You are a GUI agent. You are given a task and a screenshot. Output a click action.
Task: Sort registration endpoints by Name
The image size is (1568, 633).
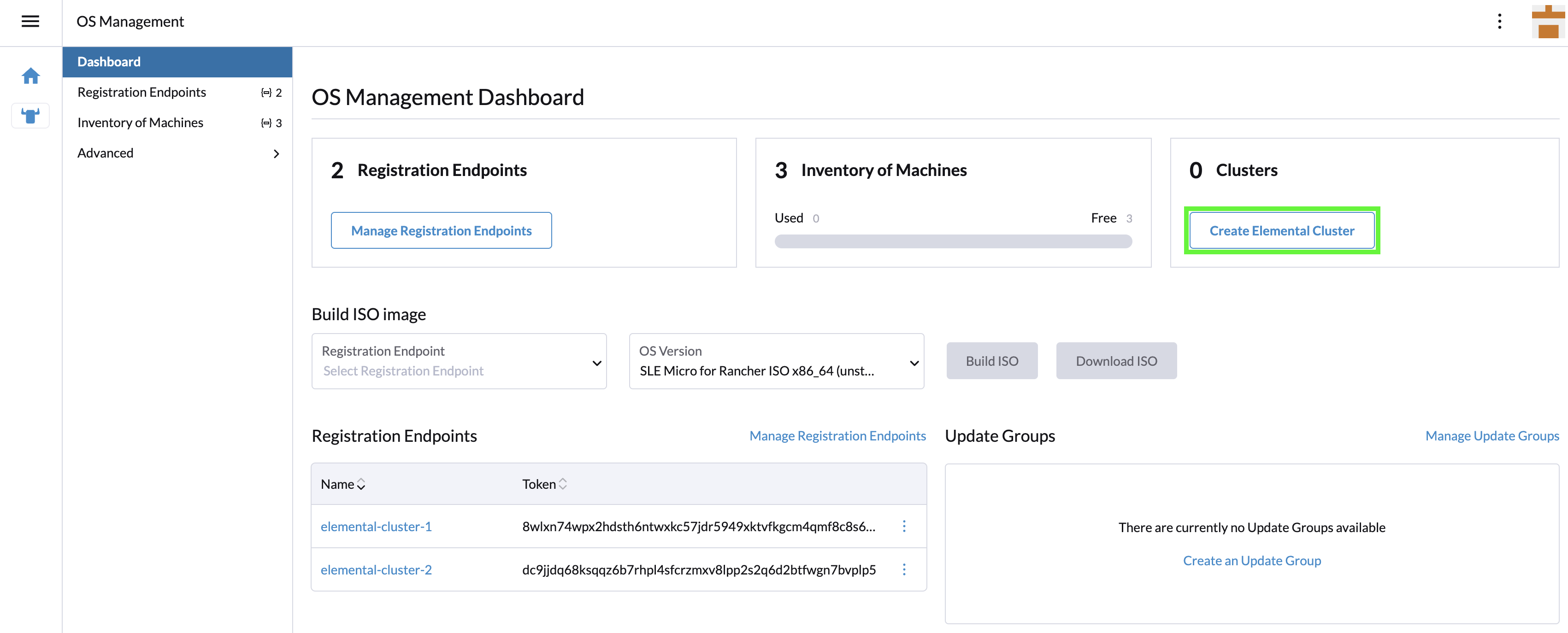[360, 484]
